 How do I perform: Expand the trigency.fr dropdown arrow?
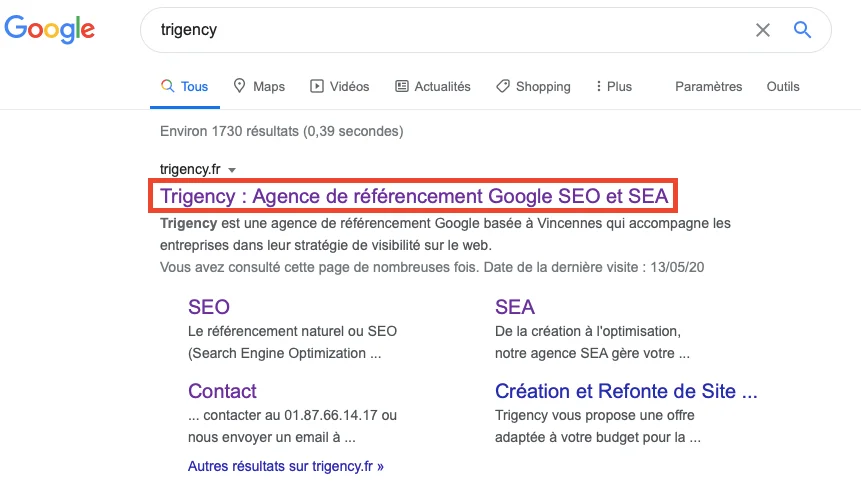click(232, 170)
